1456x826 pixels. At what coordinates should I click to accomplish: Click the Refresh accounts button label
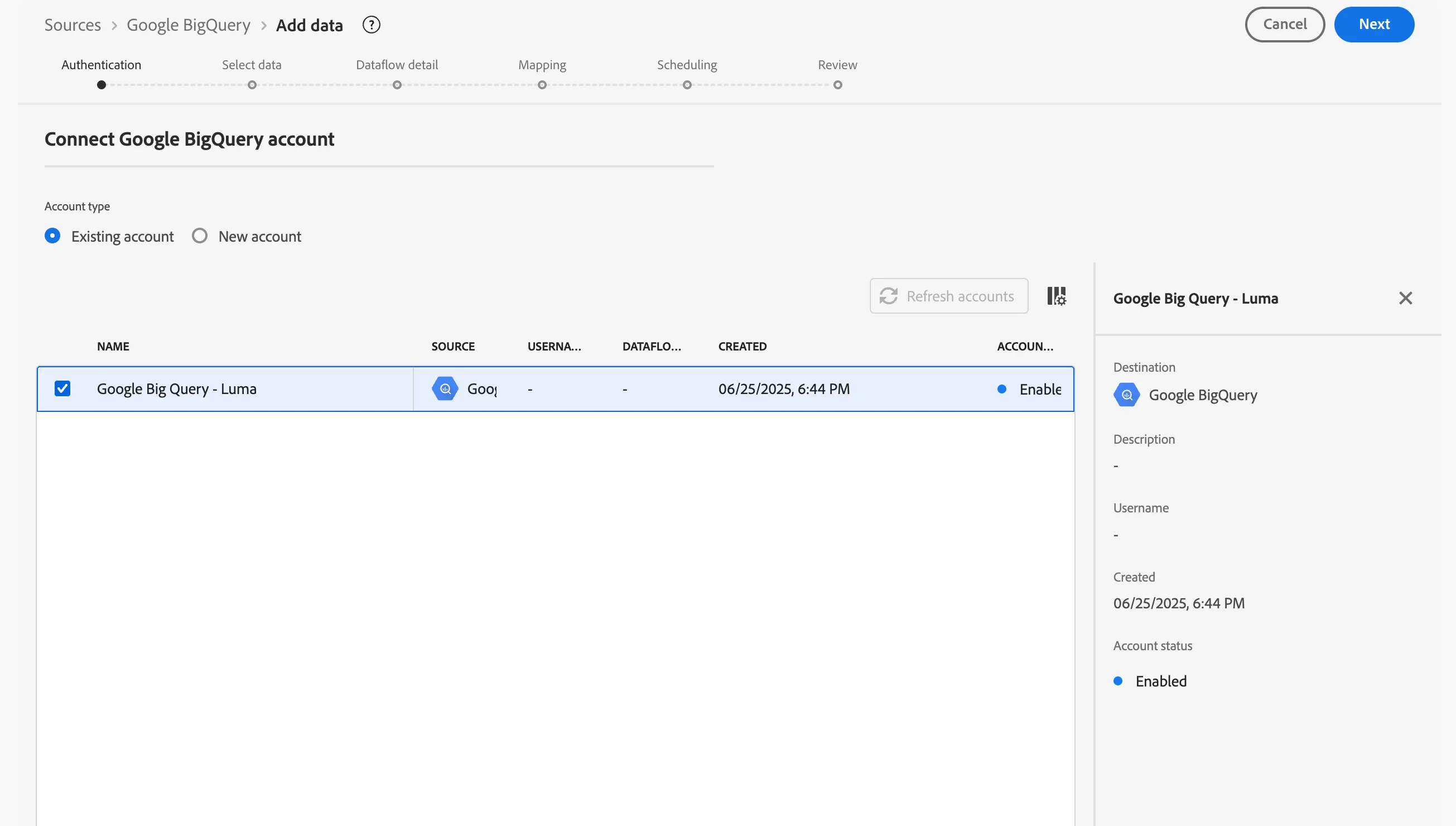coord(960,296)
